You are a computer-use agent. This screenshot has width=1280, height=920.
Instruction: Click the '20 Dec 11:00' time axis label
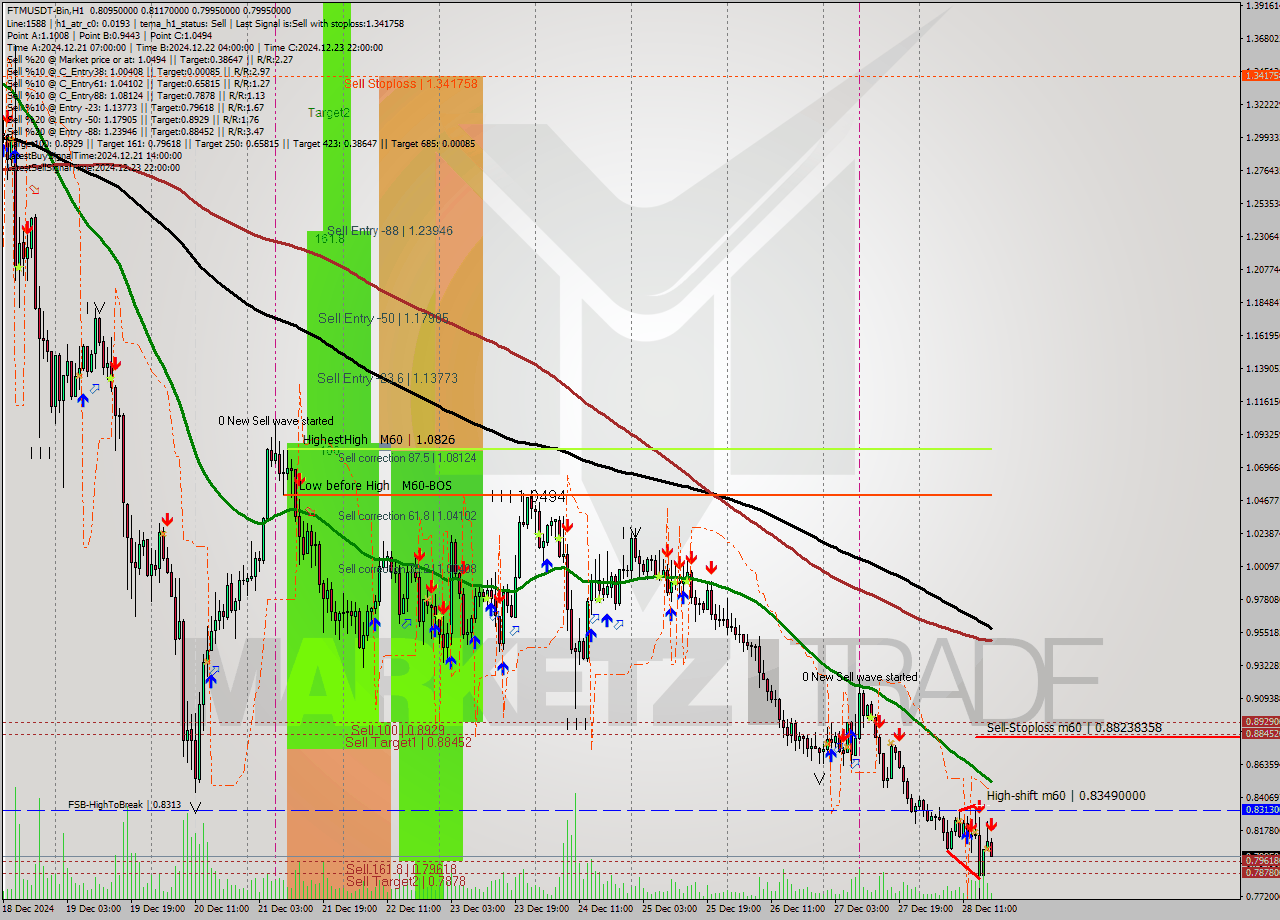[221, 909]
